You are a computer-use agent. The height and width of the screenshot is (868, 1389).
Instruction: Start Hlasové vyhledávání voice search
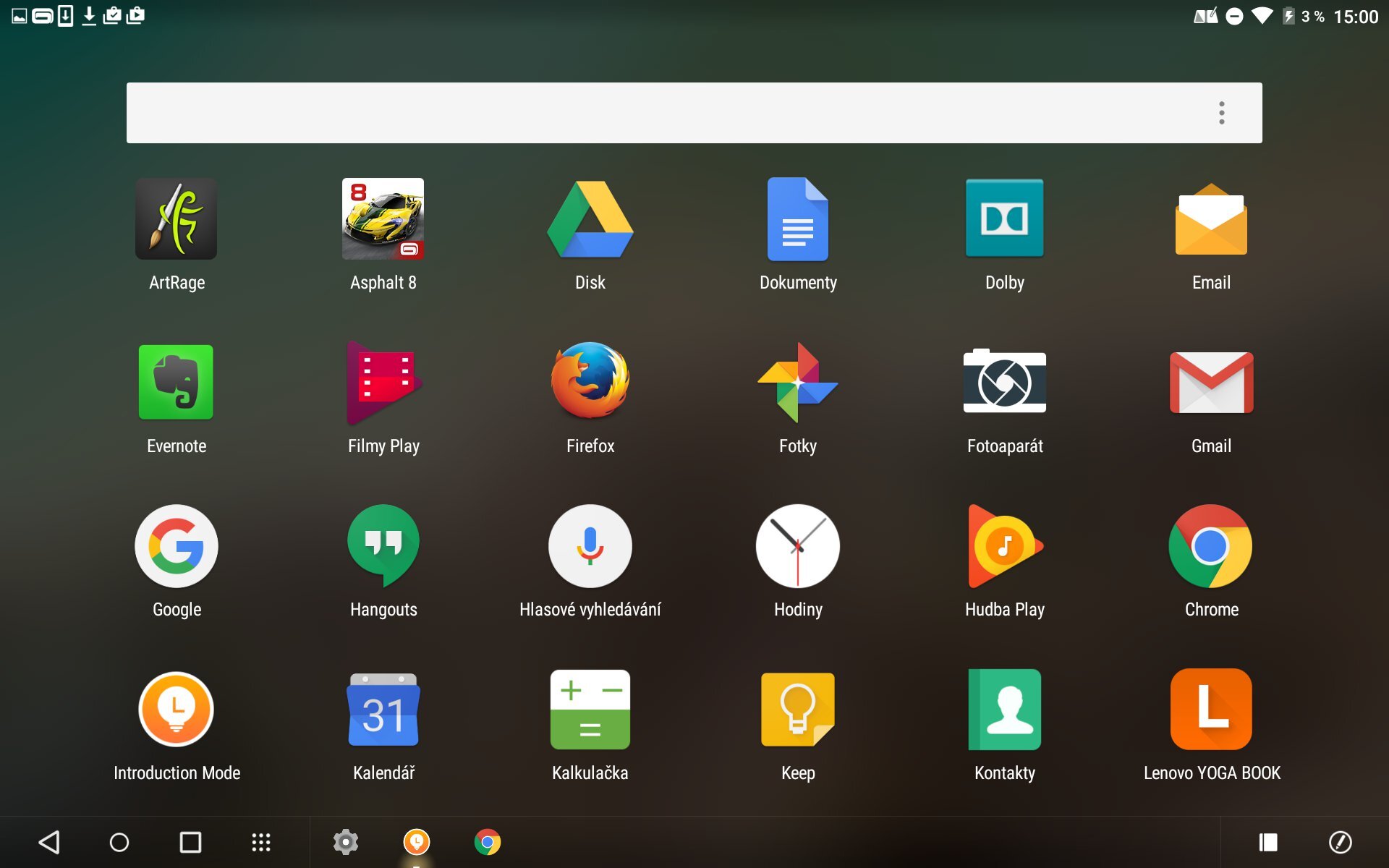coord(590,546)
